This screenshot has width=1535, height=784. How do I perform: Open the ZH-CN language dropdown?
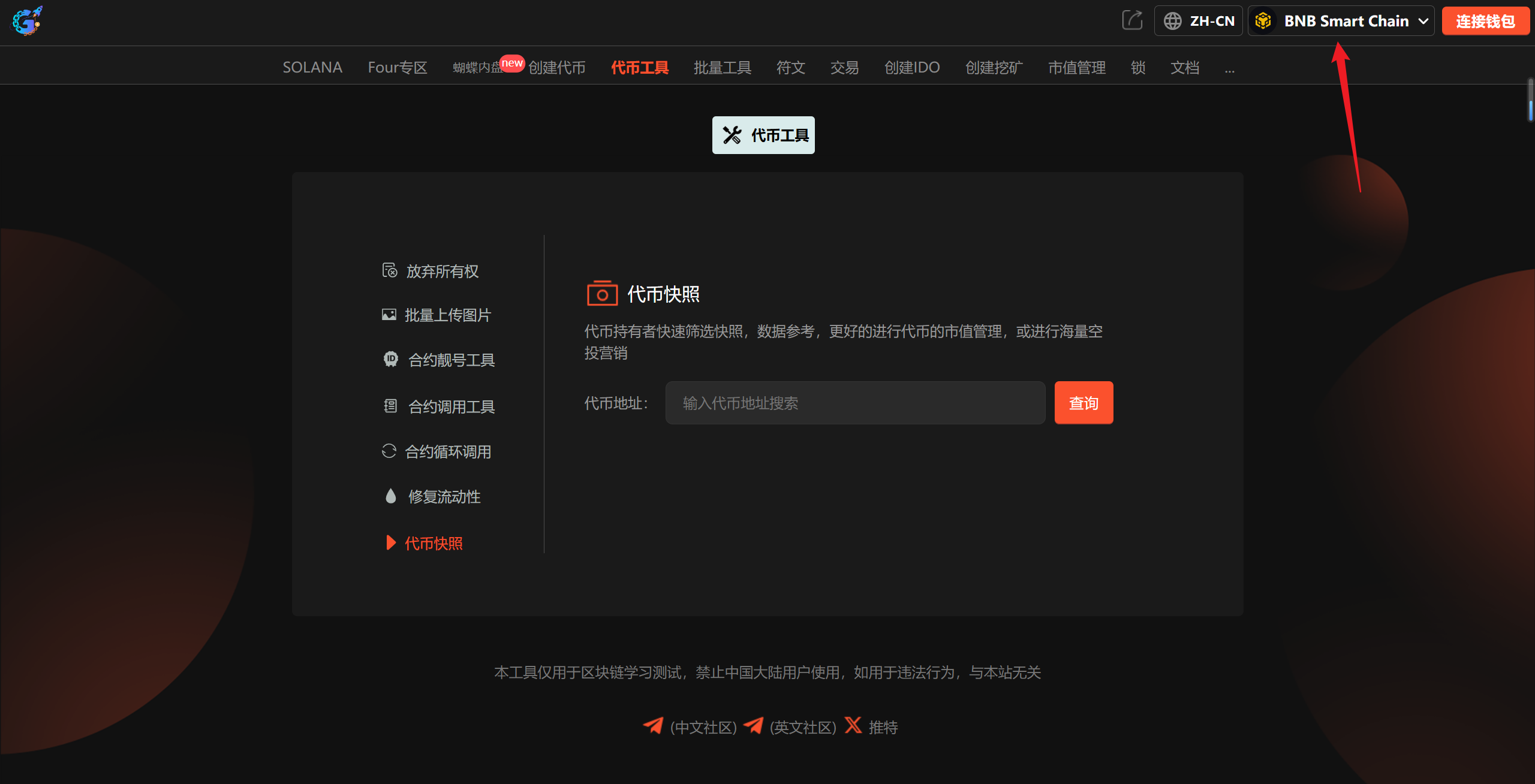(x=1211, y=21)
